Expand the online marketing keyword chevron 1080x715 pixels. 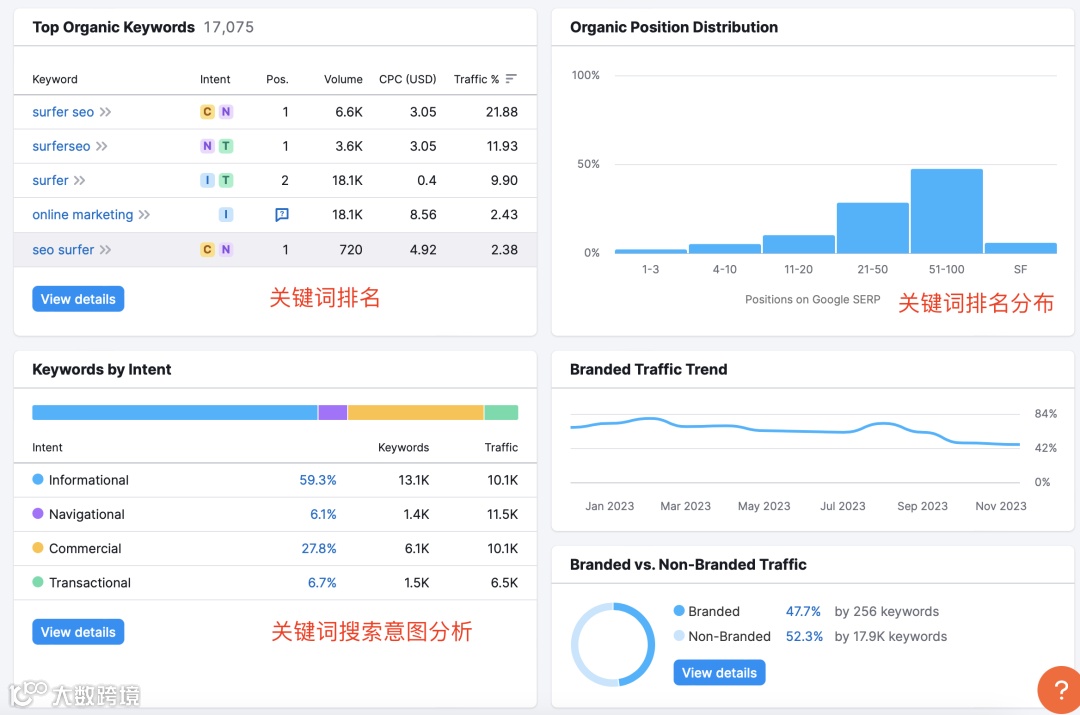click(x=143, y=214)
